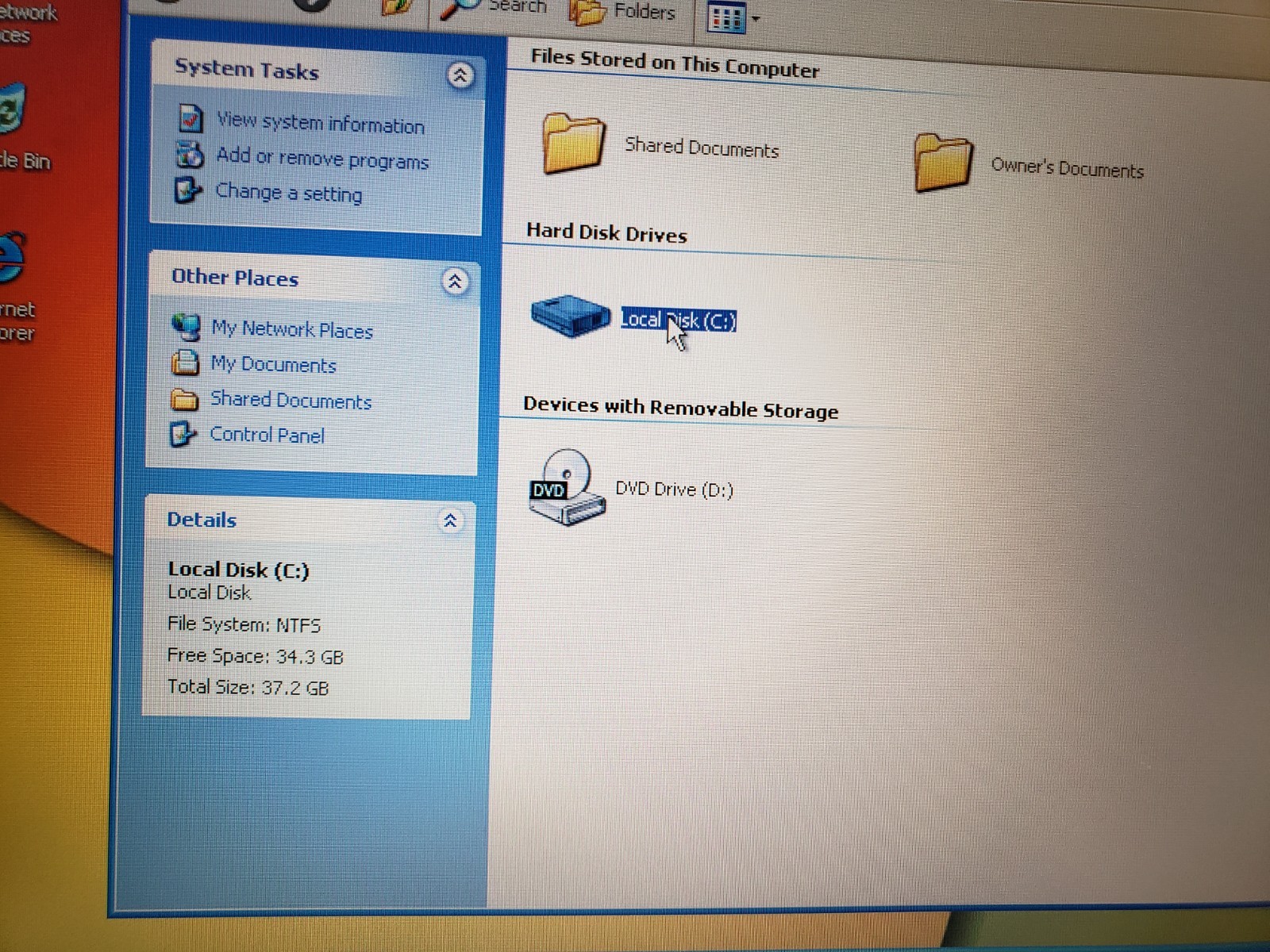Click My Network Places icon in sidebar
This screenshot has height=952, width=1270.
coord(186,326)
